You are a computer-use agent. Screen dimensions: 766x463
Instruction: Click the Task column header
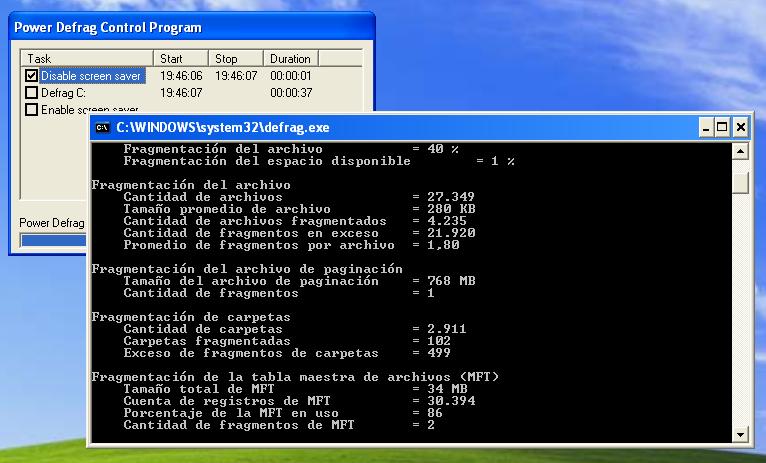click(x=87, y=59)
